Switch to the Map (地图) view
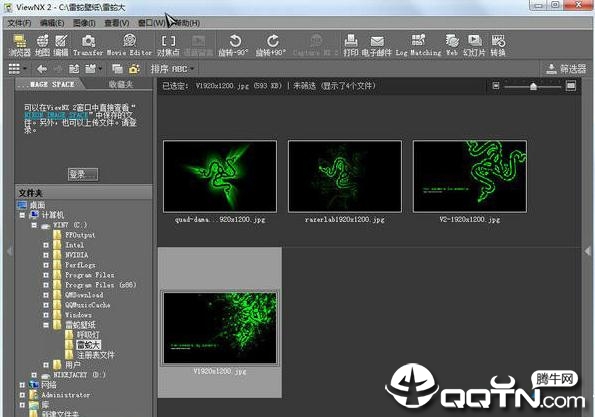This screenshot has height=417, width=595. pos(42,45)
